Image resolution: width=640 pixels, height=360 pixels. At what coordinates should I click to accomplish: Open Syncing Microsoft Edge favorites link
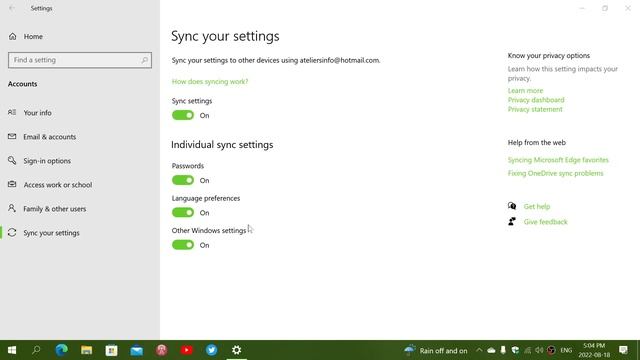pos(558,160)
